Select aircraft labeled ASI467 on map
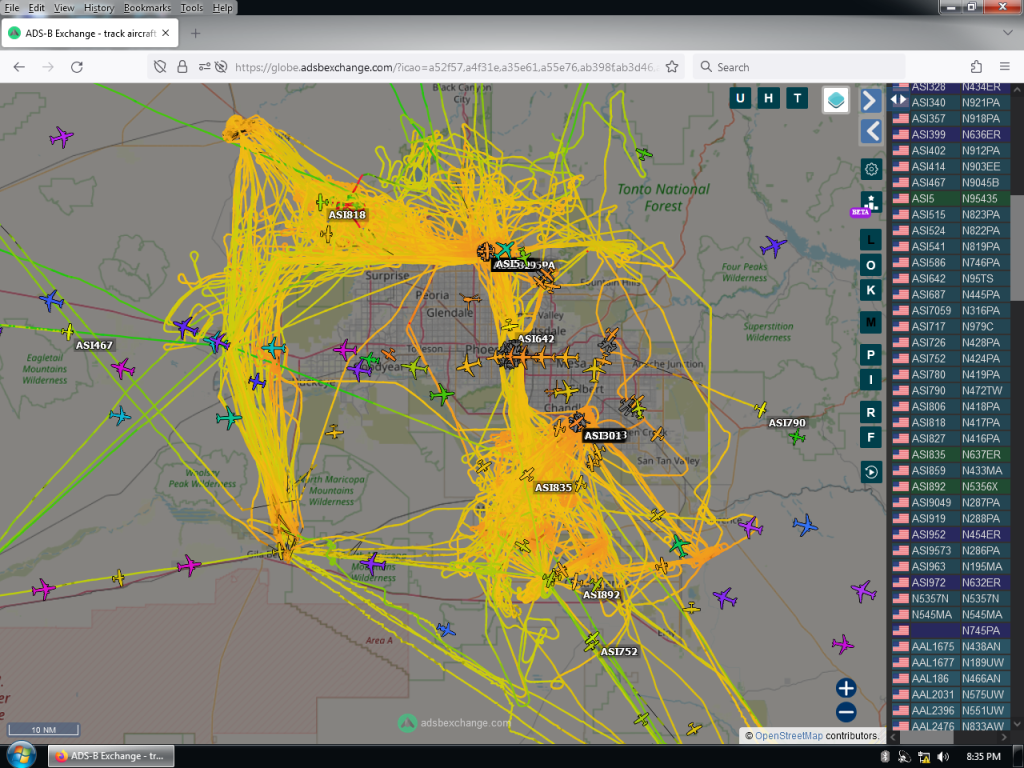 click(x=68, y=332)
